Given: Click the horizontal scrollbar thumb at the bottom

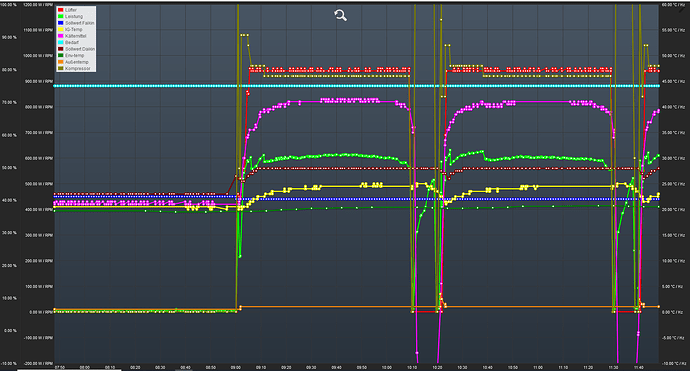Looking at the screenshot, I should (69, 370).
